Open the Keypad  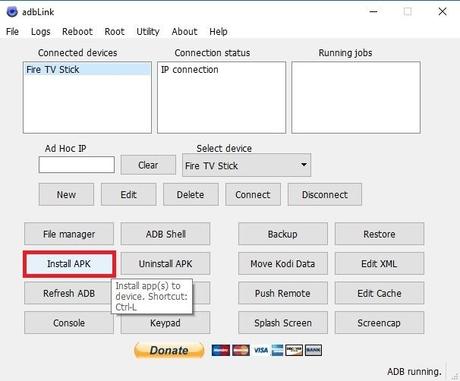[165, 323]
